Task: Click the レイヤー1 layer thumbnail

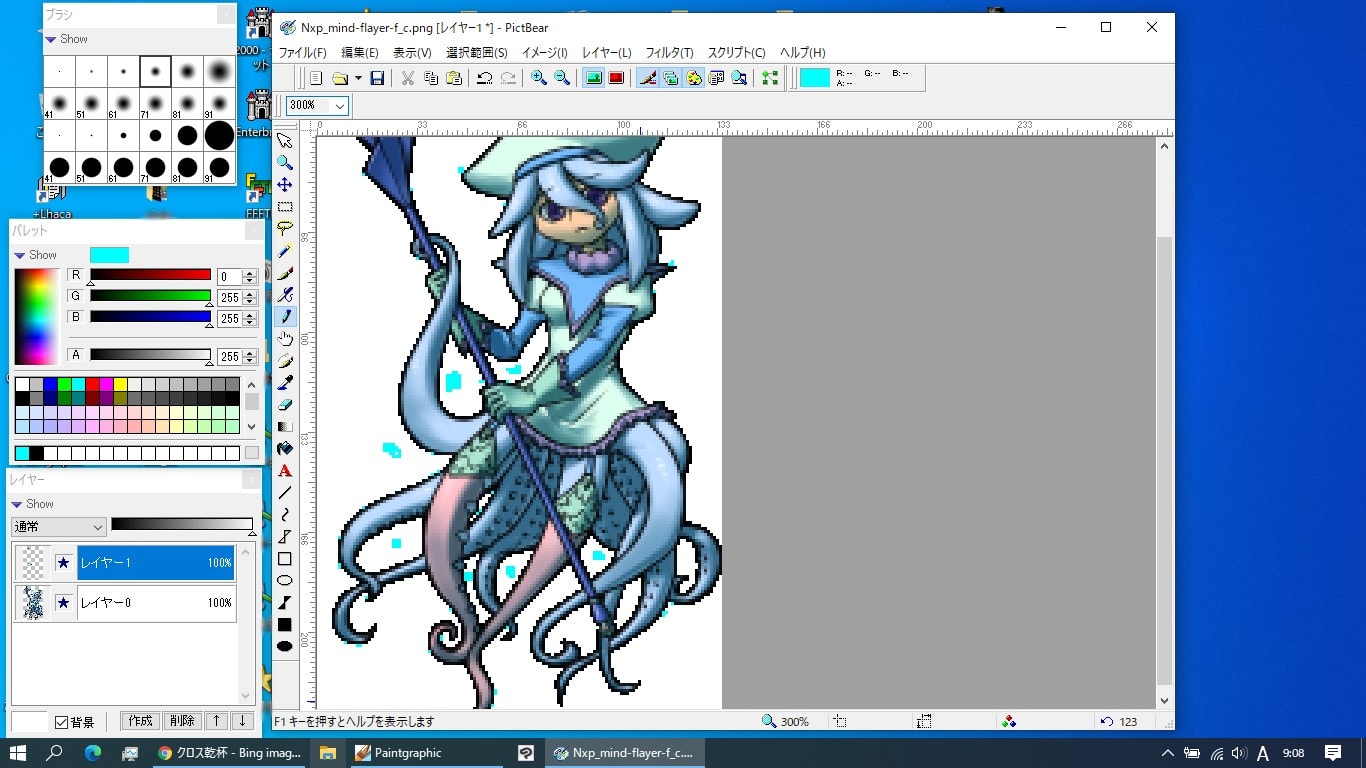Action: click(x=33, y=563)
